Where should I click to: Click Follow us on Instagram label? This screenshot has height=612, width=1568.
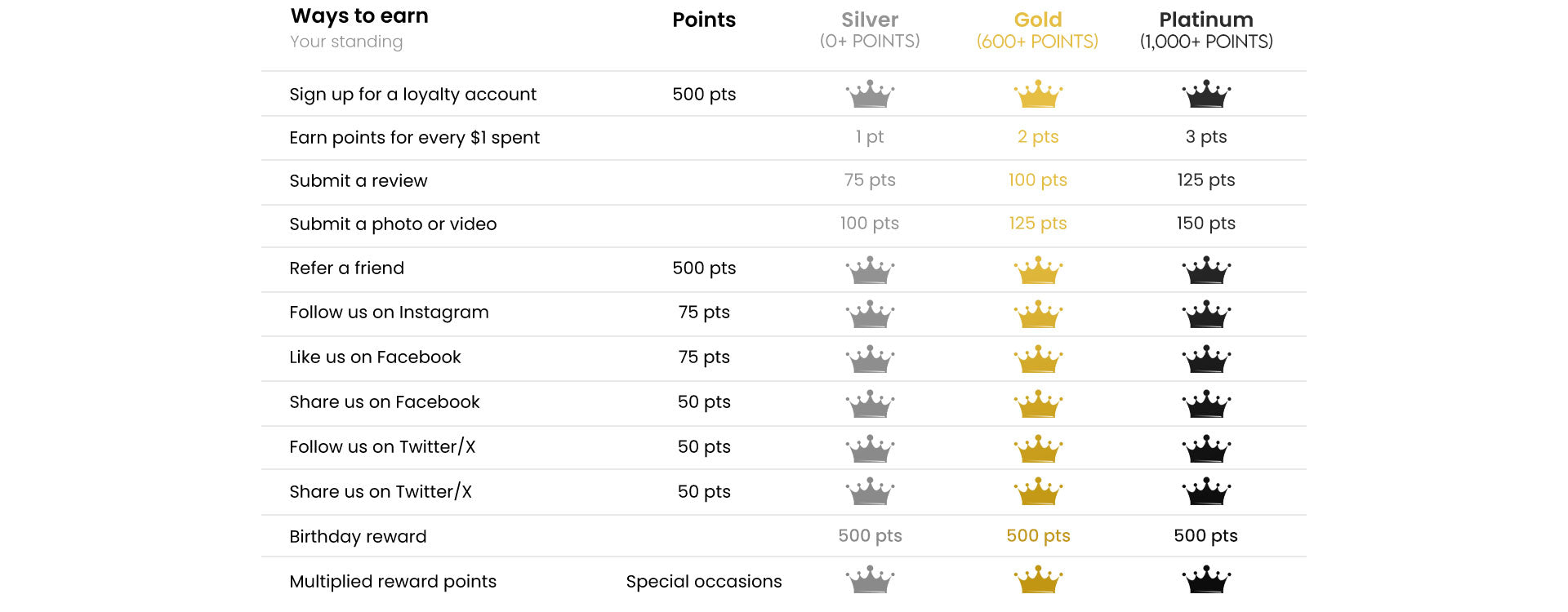tap(389, 313)
